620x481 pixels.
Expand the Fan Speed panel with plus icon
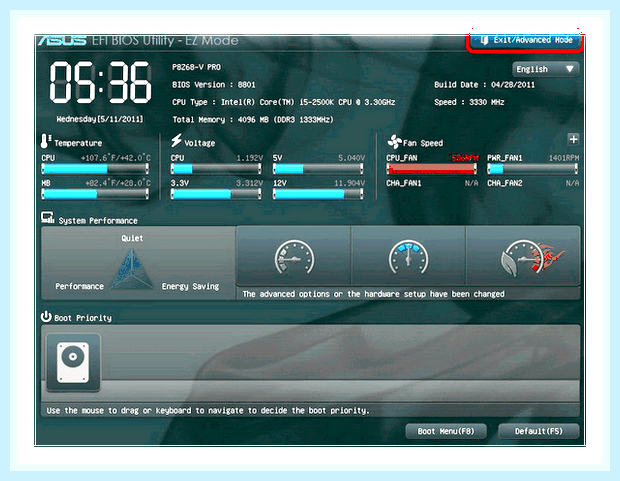click(x=573, y=139)
